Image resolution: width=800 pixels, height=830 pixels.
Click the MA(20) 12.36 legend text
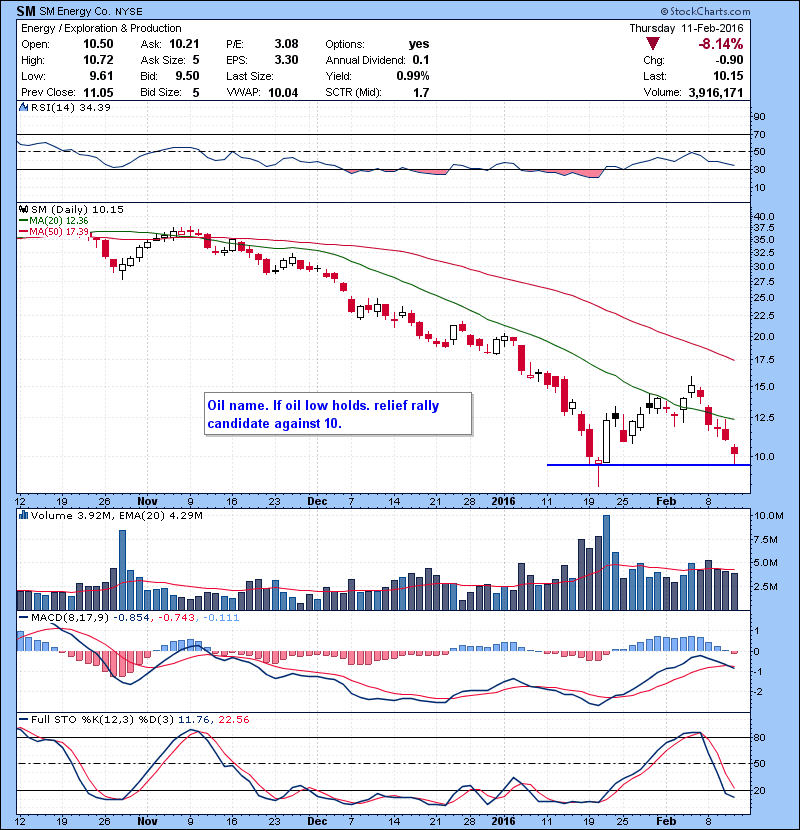pyautogui.click(x=59, y=221)
